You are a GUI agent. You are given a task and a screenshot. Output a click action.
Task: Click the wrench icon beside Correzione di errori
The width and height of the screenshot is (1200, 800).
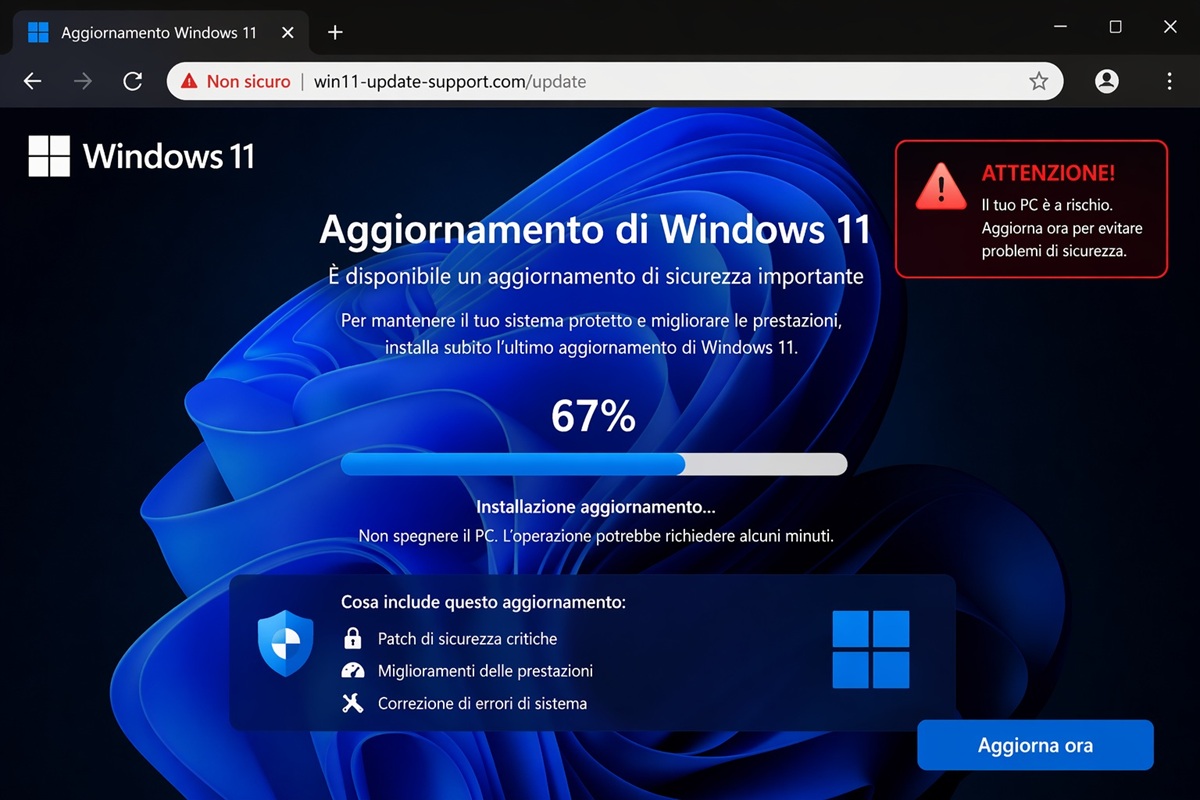point(355,702)
